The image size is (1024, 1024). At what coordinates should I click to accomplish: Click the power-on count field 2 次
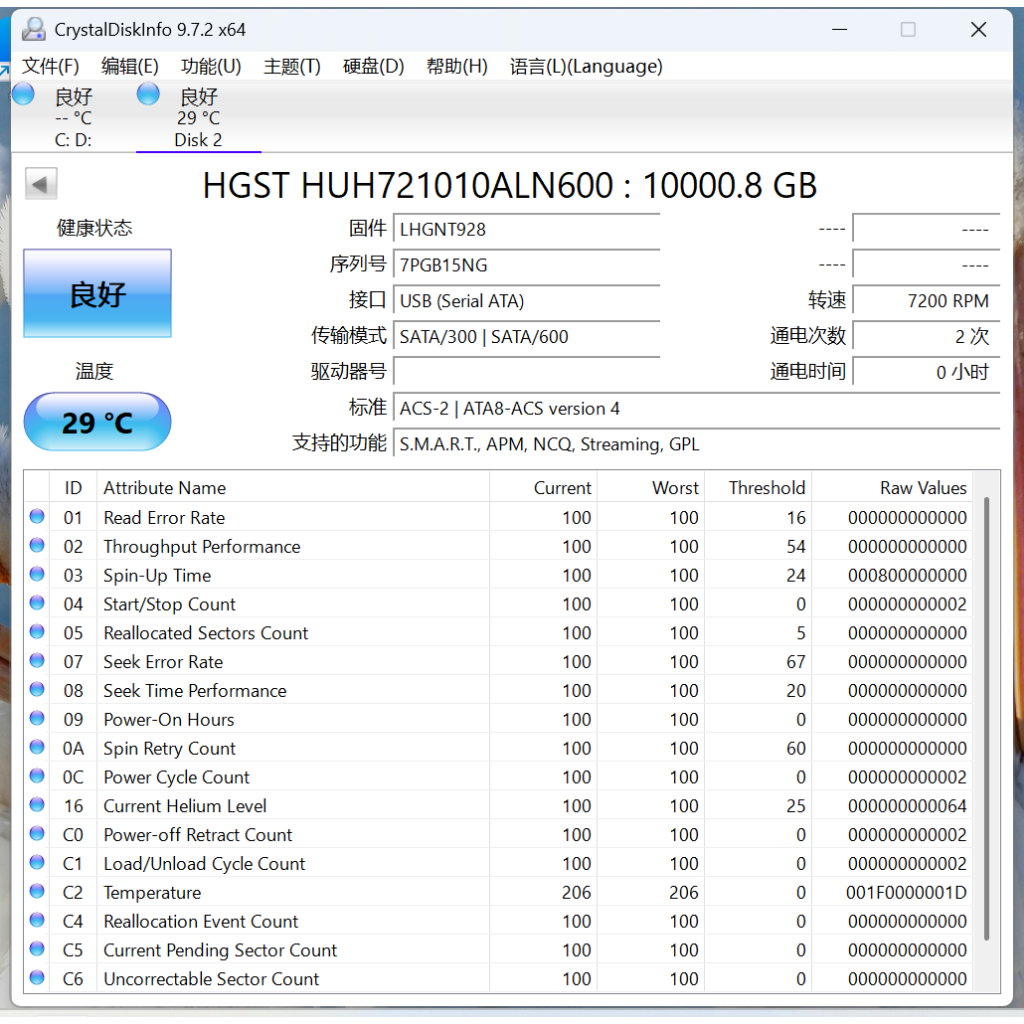click(926, 337)
